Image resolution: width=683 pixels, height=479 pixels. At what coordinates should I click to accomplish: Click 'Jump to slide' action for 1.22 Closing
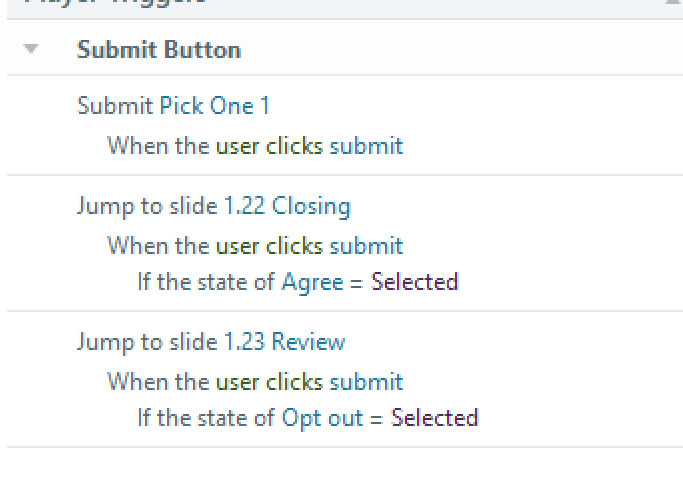click(135, 206)
